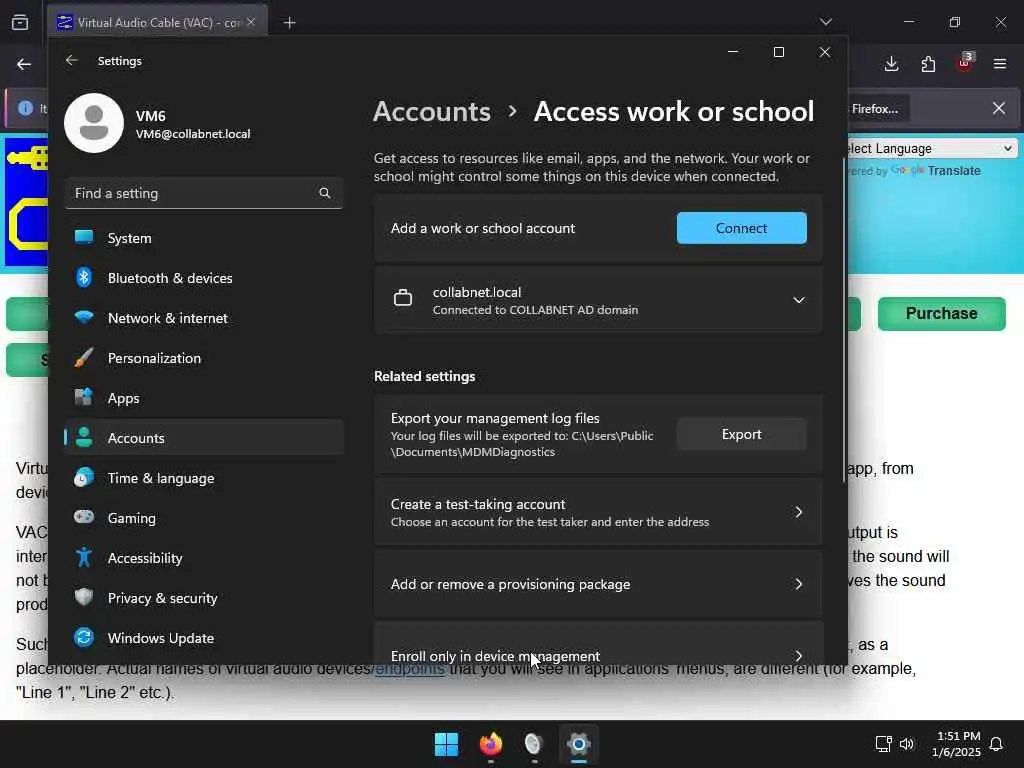The height and width of the screenshot is (768, 1024).
Task: Click the Network wifi icon in sidebar
Action: tap(84, 317)
